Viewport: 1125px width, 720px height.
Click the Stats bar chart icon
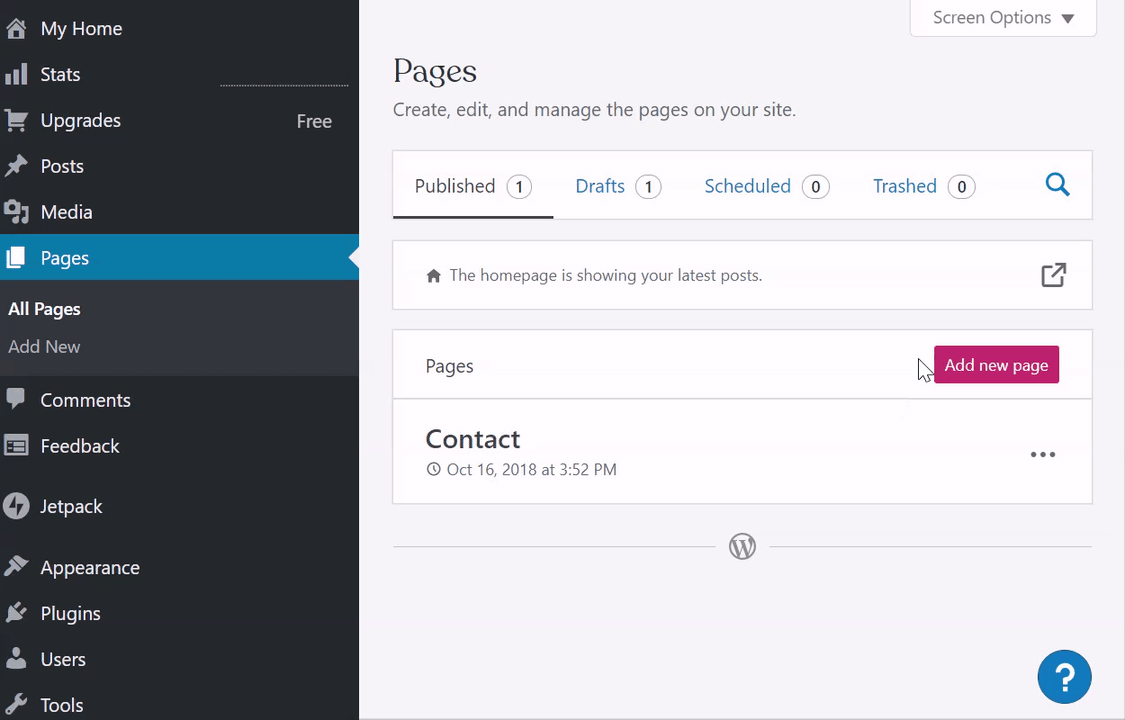click(x=16, y=75)
